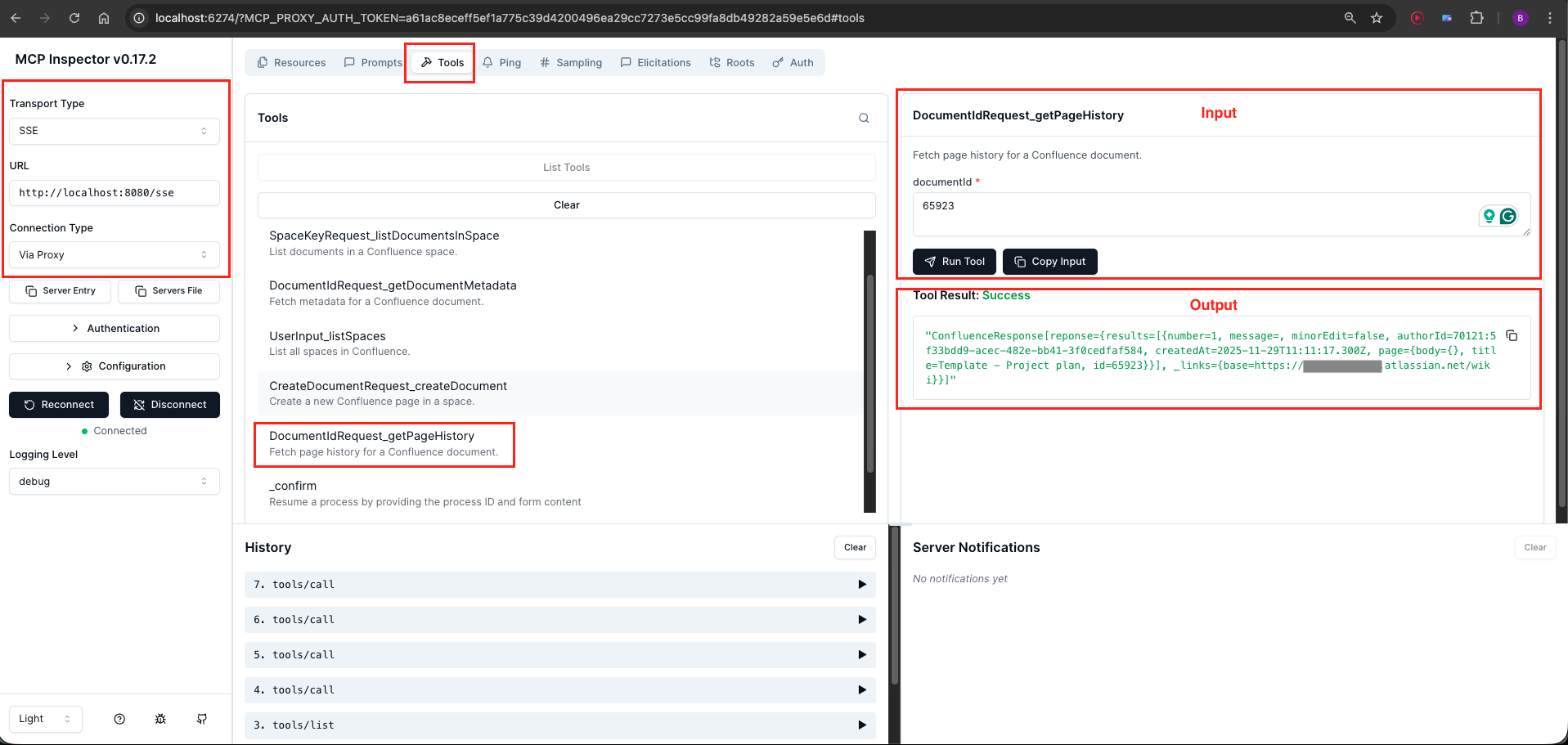Expand the Configuration section
Image resolution: width=1568 pixels, height=745 pixels.
115,366
